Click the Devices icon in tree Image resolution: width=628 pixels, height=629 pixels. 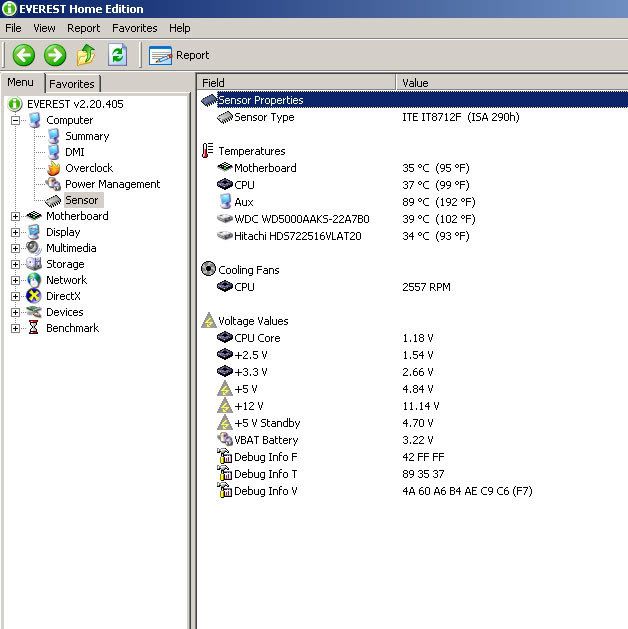34,312
